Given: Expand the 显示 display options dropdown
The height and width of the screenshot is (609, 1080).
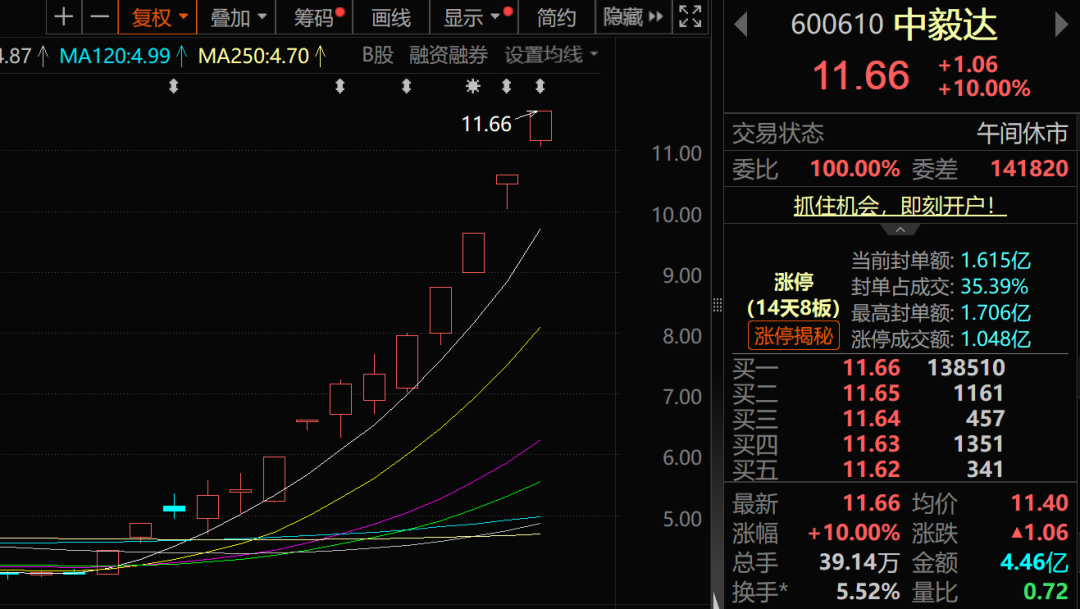Looking at the screenshot, I should [x=473, y=17].
